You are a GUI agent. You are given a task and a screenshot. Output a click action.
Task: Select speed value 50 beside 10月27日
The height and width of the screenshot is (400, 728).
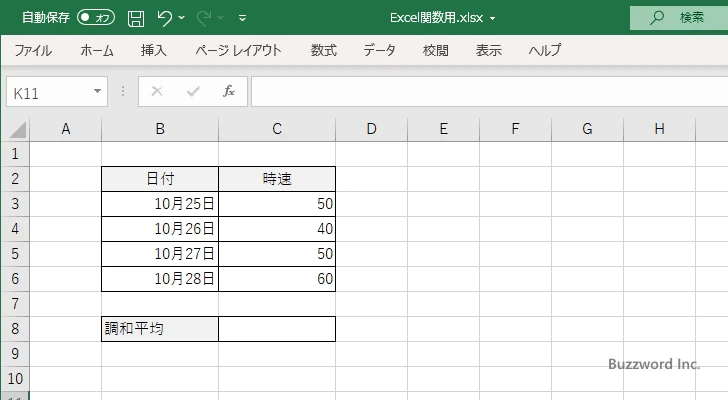click(277, 254)
